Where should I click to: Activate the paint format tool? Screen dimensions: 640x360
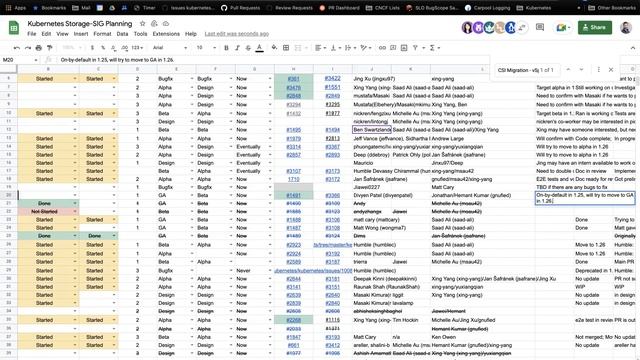(x=50, y=48)
